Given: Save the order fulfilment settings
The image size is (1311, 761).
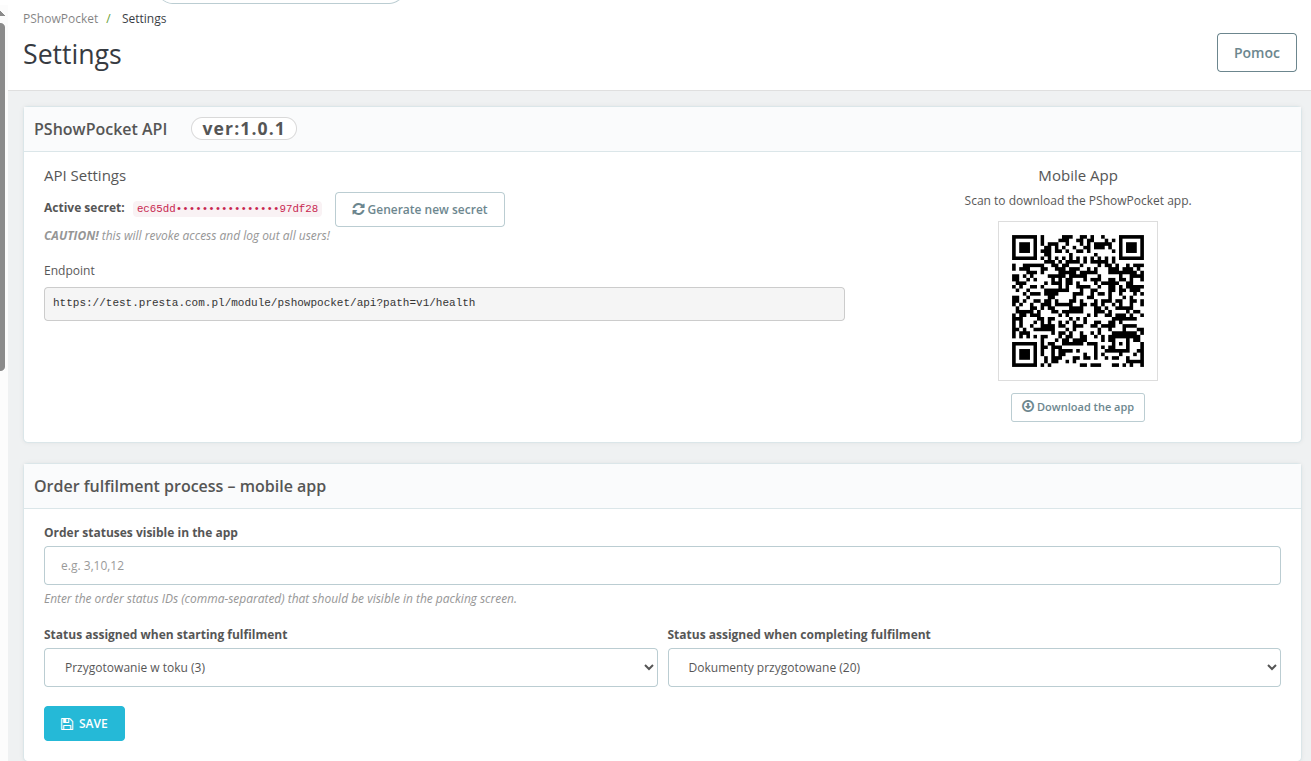Looking at the screenshot, I should point(84,724).
